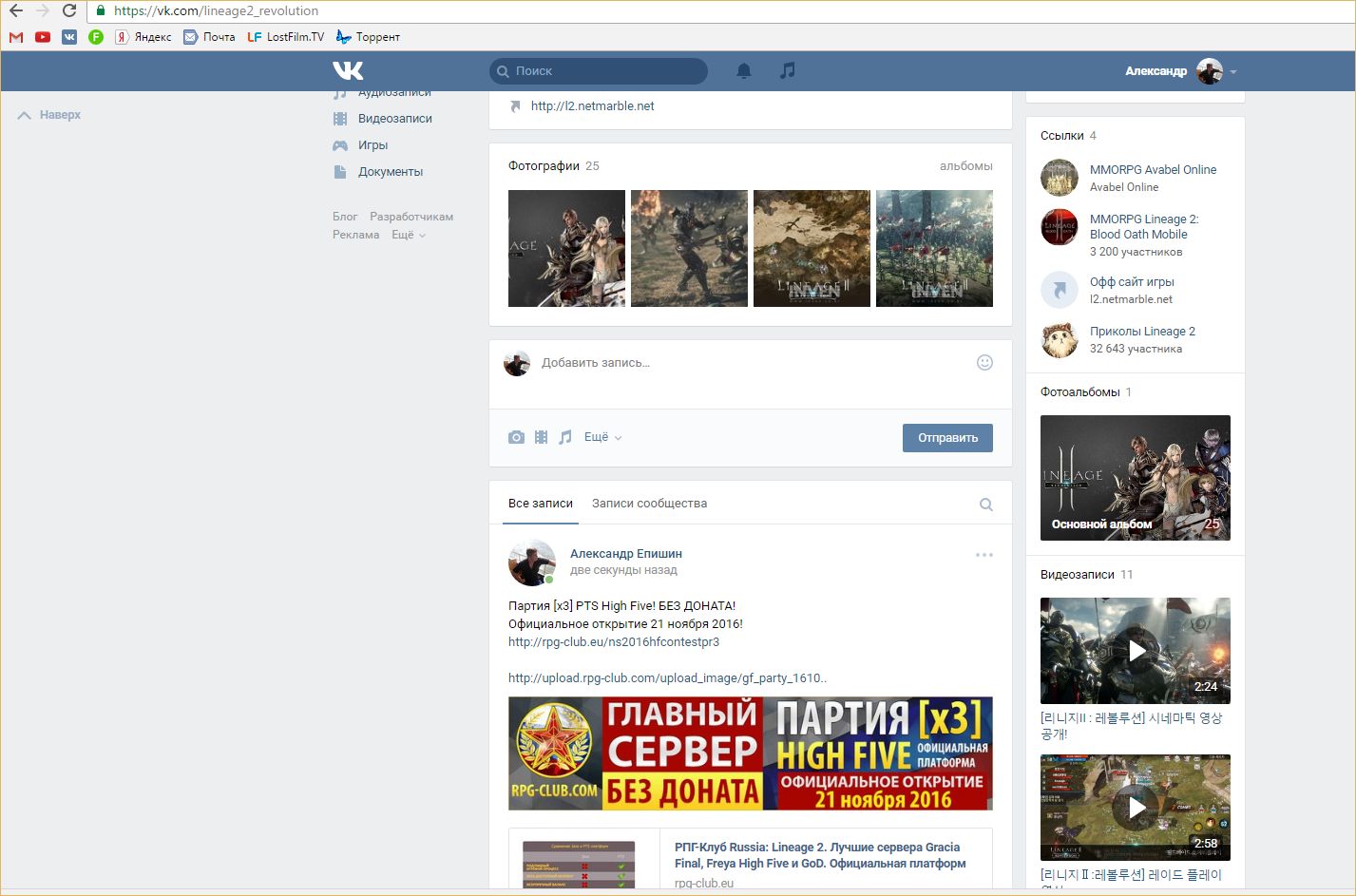Open Документы in left menu
Viewport: 1356px width, 896px height.
coord(378,172)
